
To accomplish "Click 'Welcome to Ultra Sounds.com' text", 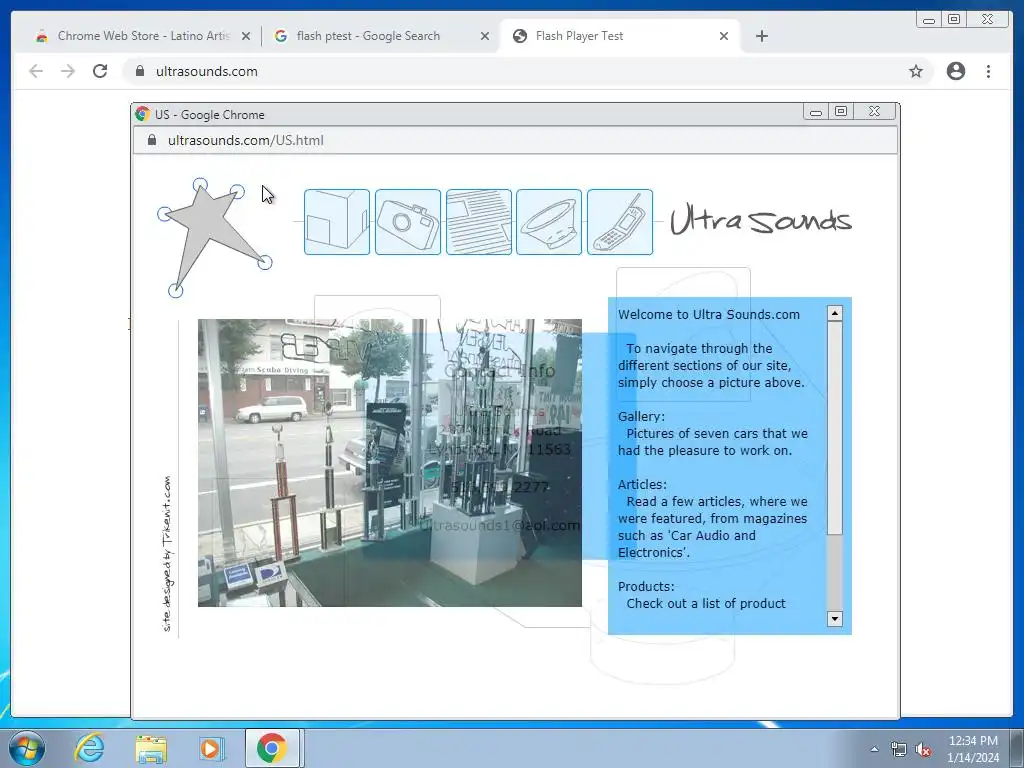I will pyautogui.click(x=709, y=315).
